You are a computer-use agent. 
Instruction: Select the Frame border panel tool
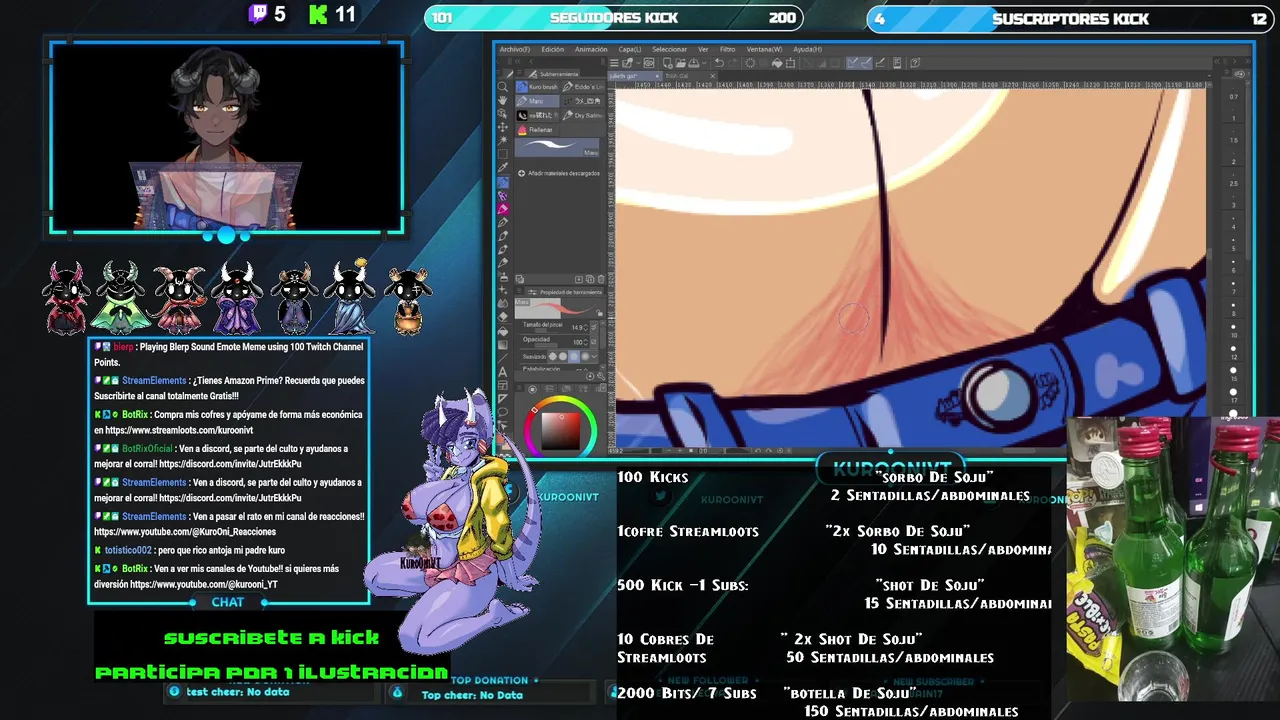pyautogui.click(x=502, y=385)
